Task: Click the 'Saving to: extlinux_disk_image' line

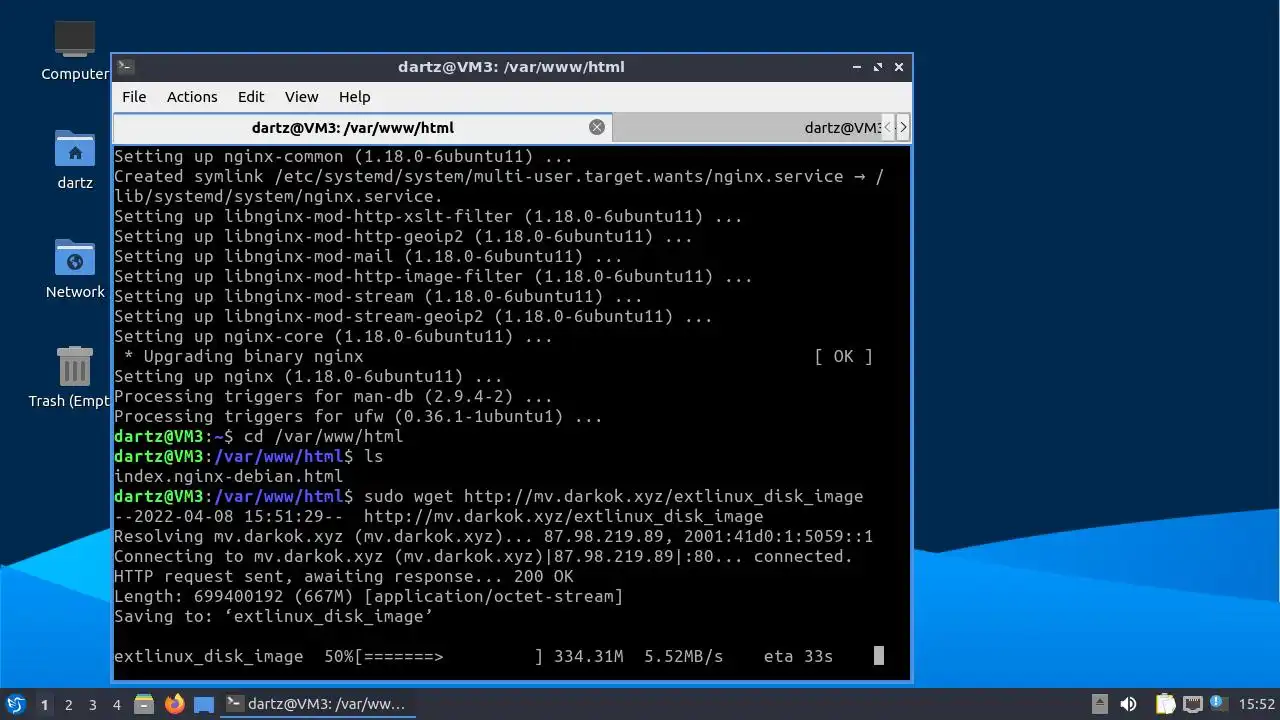Action: (x=273, y=617)
